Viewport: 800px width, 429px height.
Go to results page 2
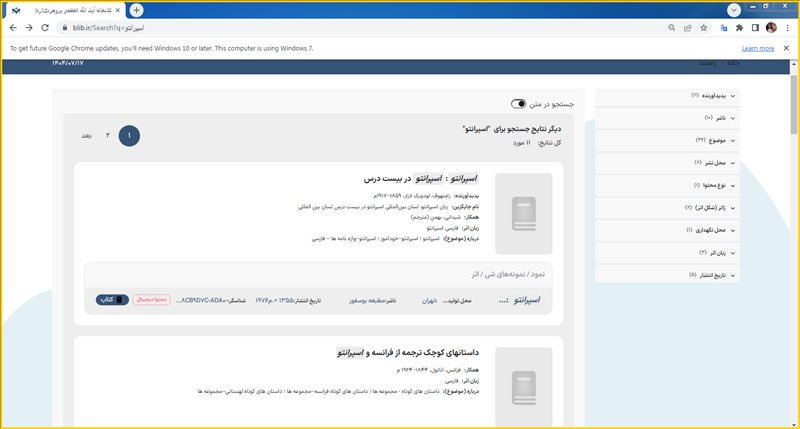(x=107, y=135)
